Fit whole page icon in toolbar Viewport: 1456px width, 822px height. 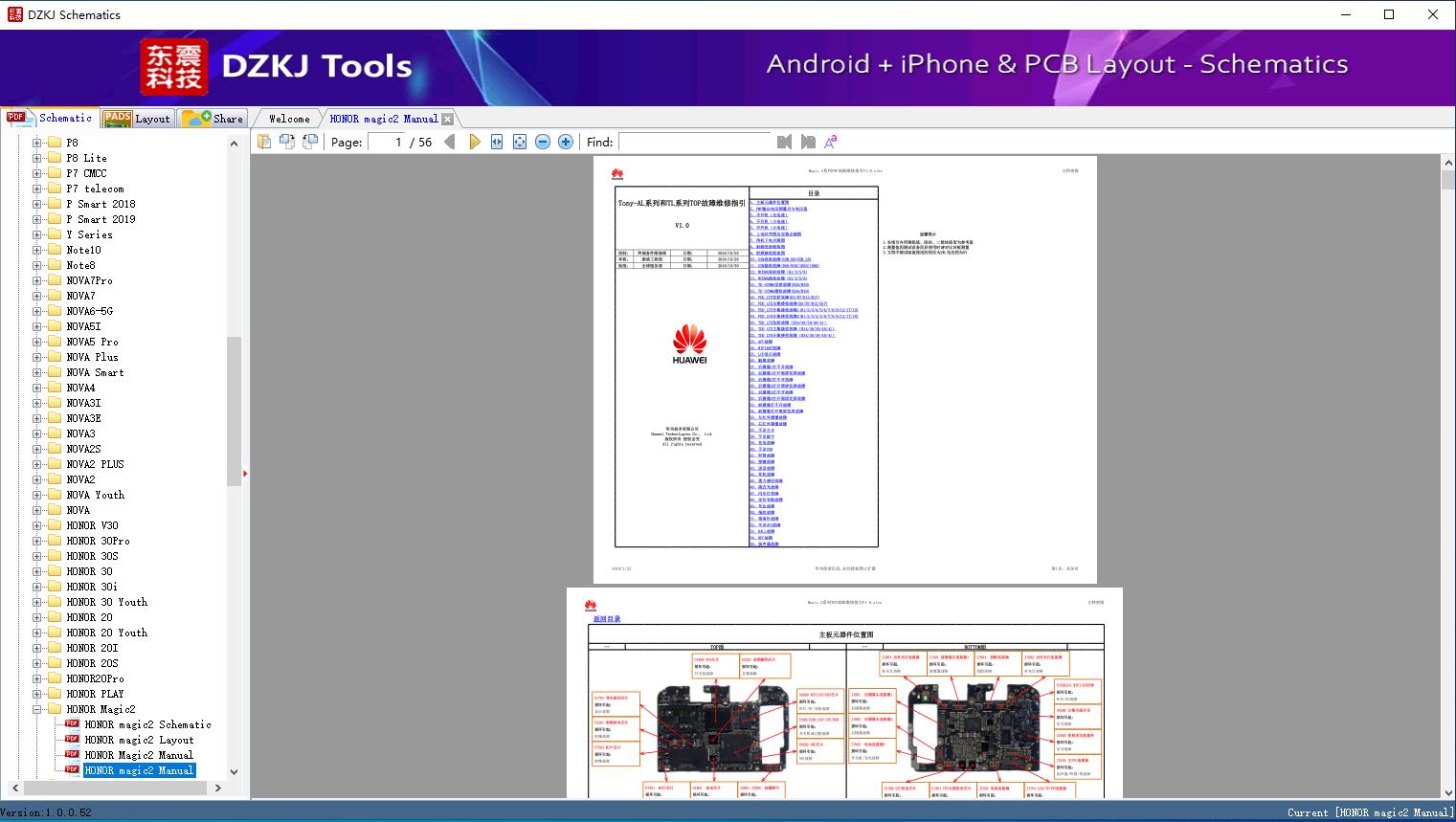click(x=520, y=142)
